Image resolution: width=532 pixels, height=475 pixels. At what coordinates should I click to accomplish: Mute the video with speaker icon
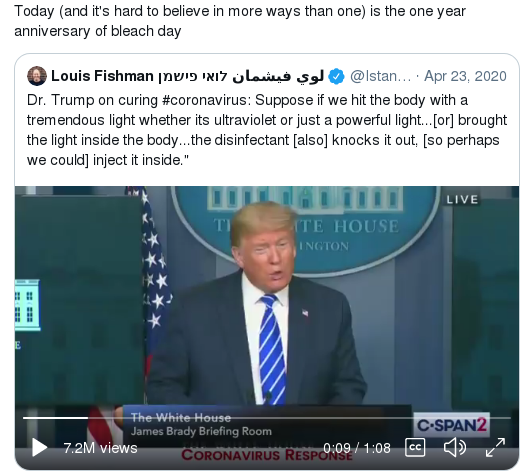[455, 448]
